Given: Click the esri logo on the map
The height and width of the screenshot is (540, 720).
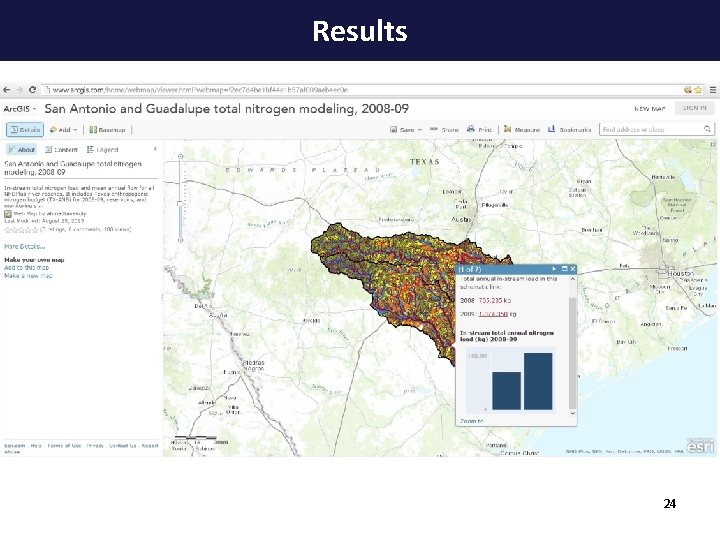Looking at the screenshot, I should tap(701, 445).
